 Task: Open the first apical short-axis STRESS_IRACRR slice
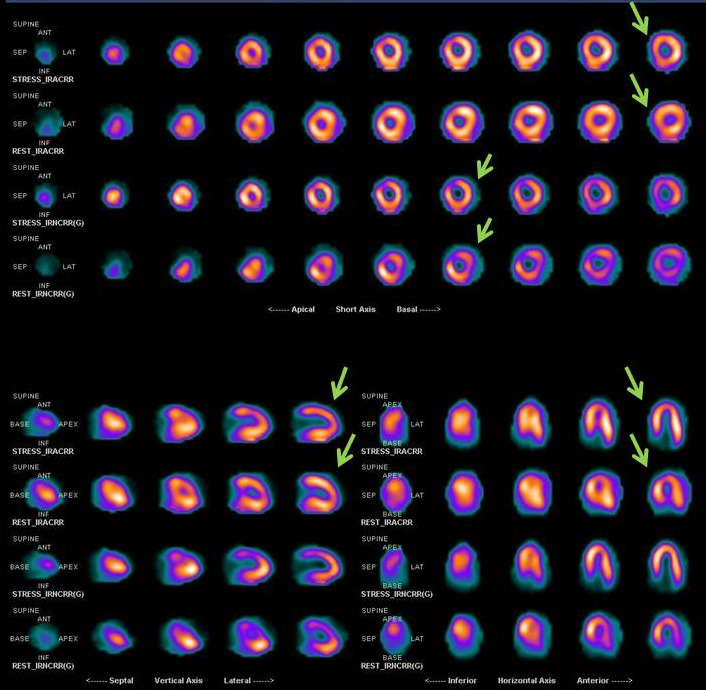114,53
